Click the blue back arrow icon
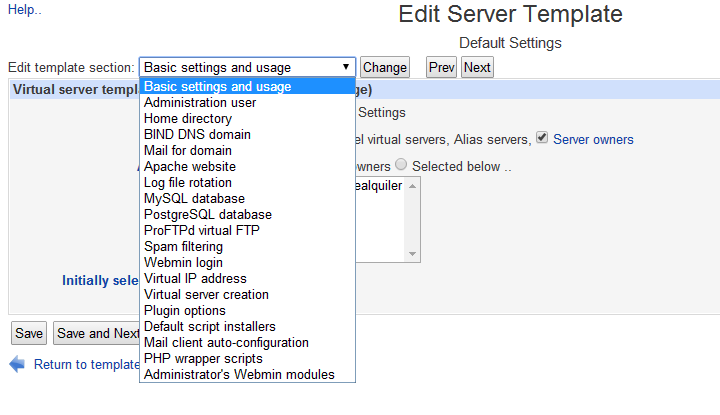The height and width of the screenshot is (415, 720). pos(17,364)
